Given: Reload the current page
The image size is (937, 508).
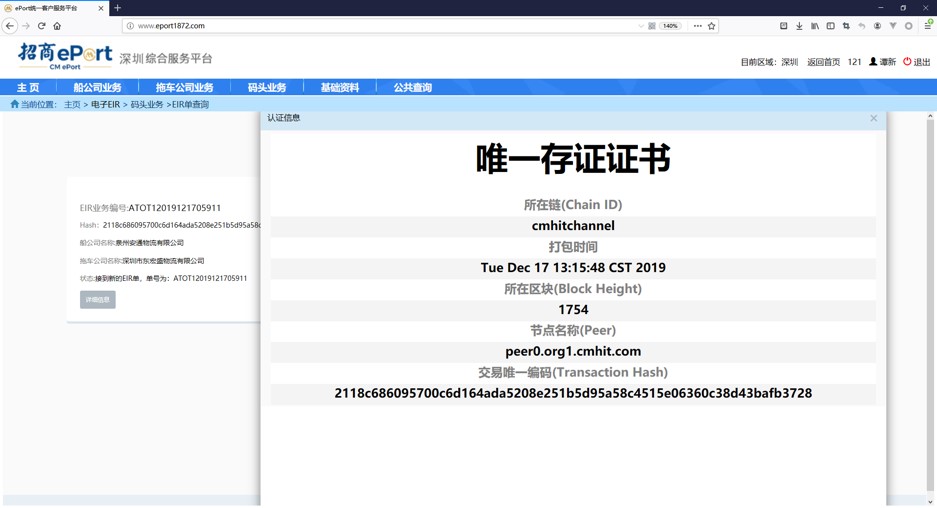Looking at the screenshot, I should [x=41, y=26].
